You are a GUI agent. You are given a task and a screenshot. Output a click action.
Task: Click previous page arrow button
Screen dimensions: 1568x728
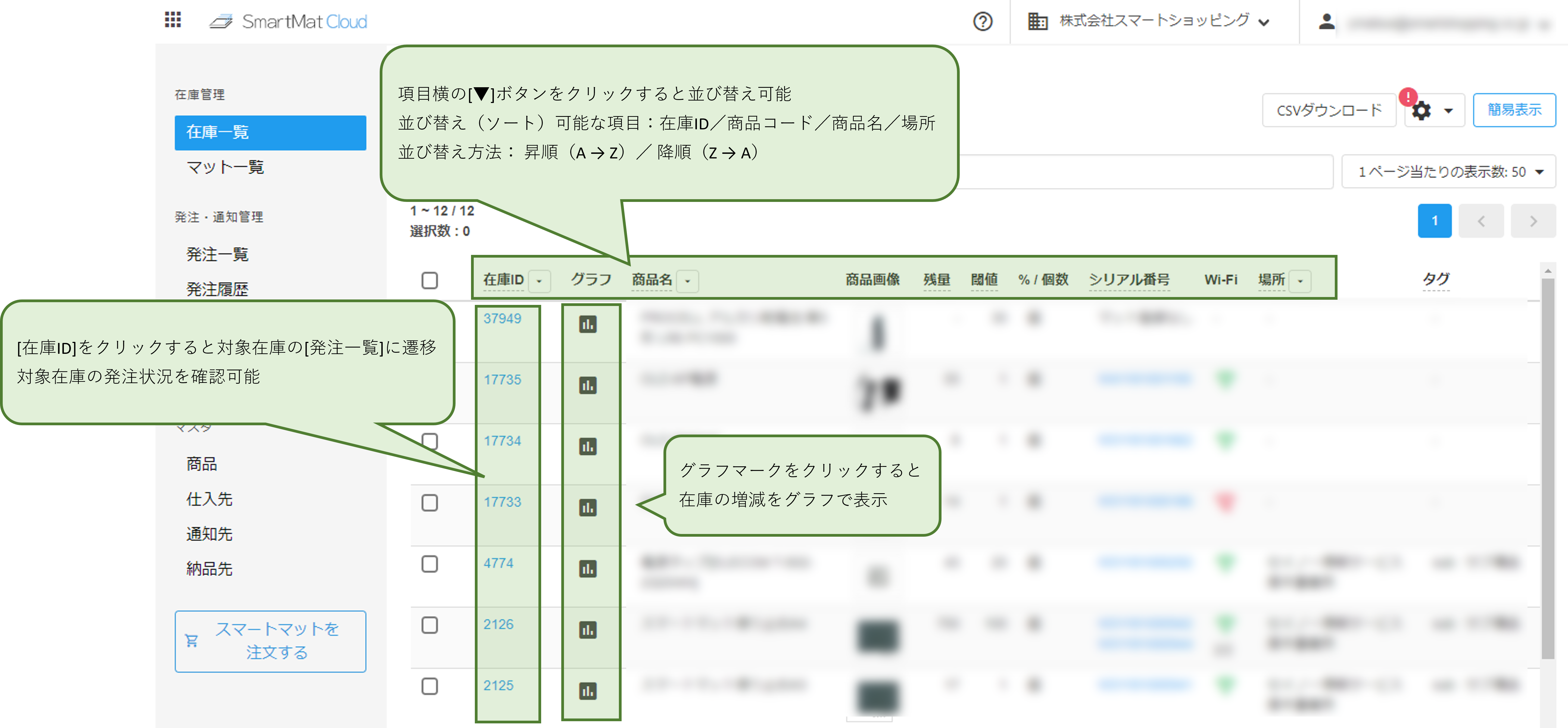click(x=1482, y=220)
